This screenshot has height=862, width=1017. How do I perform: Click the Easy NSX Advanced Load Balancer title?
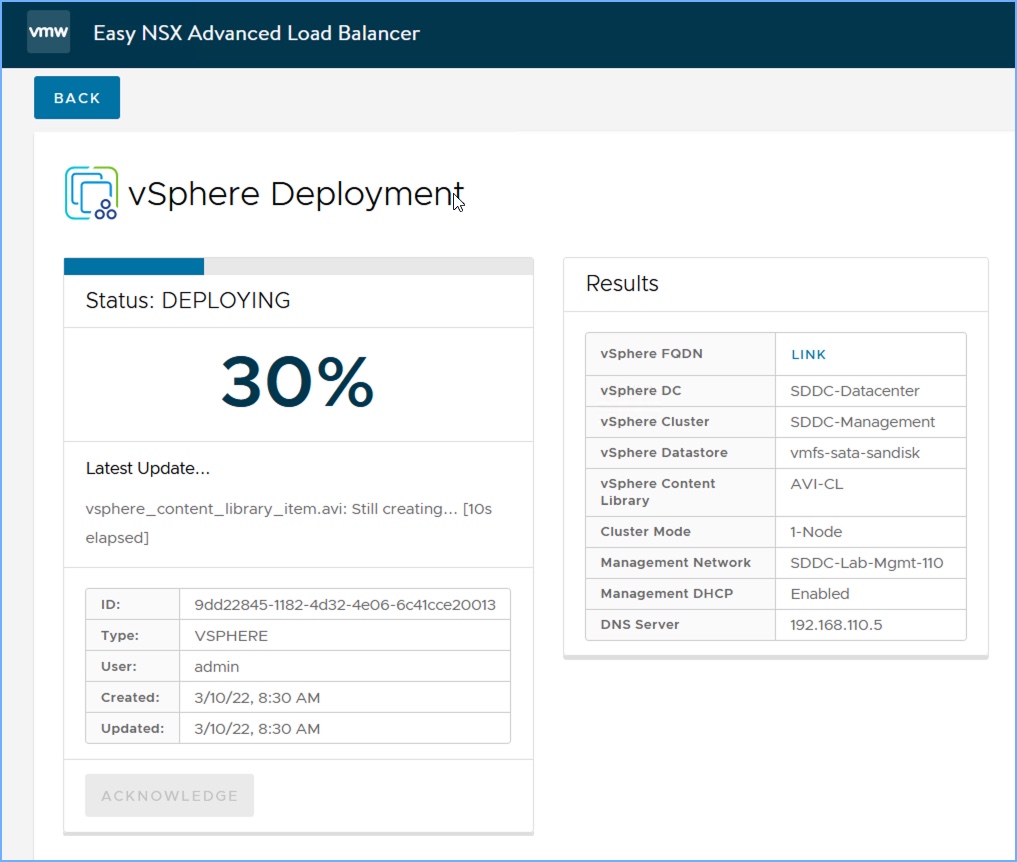coord(256,33)
